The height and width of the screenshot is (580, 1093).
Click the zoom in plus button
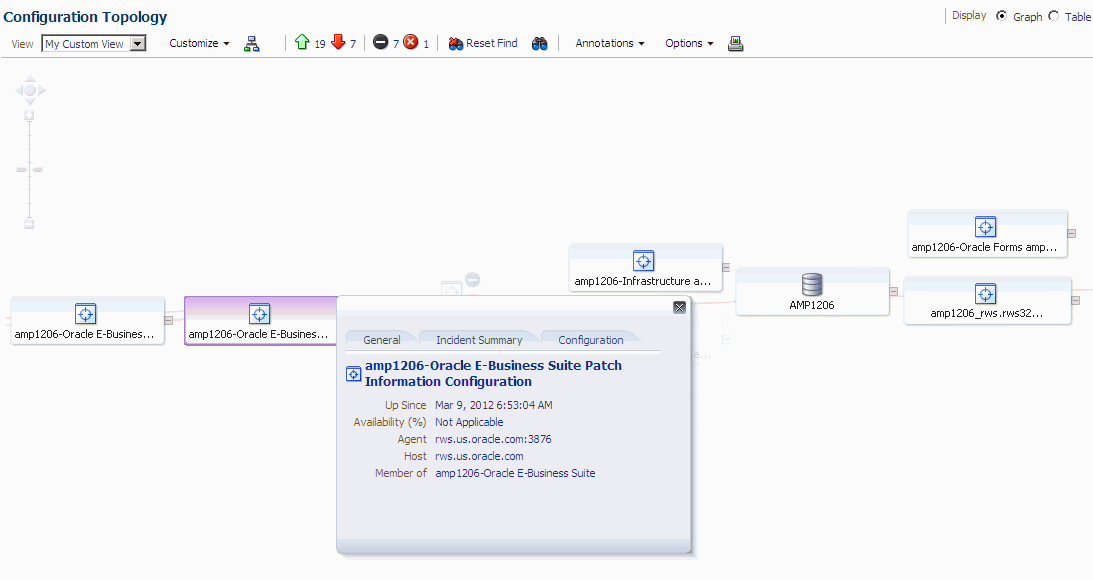[29, 116]
